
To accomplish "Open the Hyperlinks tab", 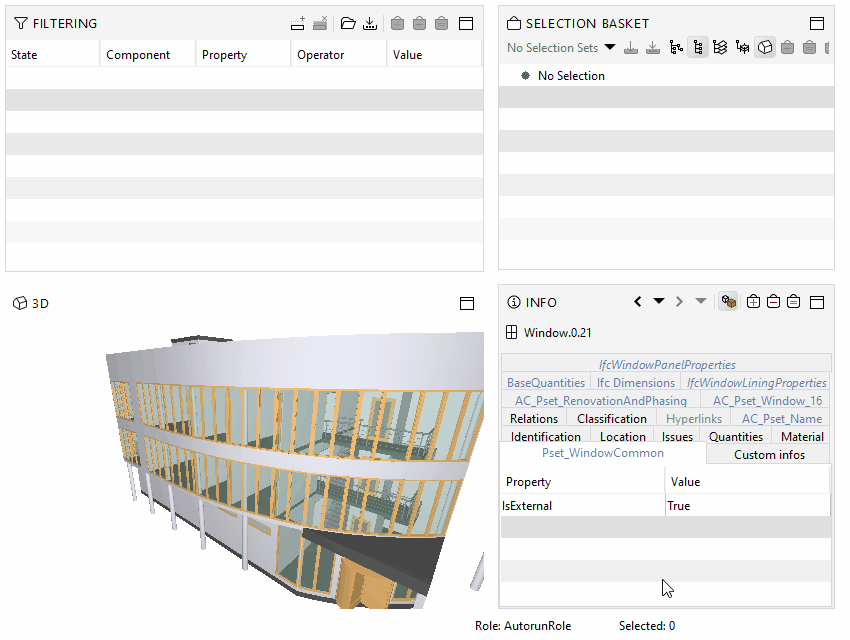I will [x=694, y=418].
